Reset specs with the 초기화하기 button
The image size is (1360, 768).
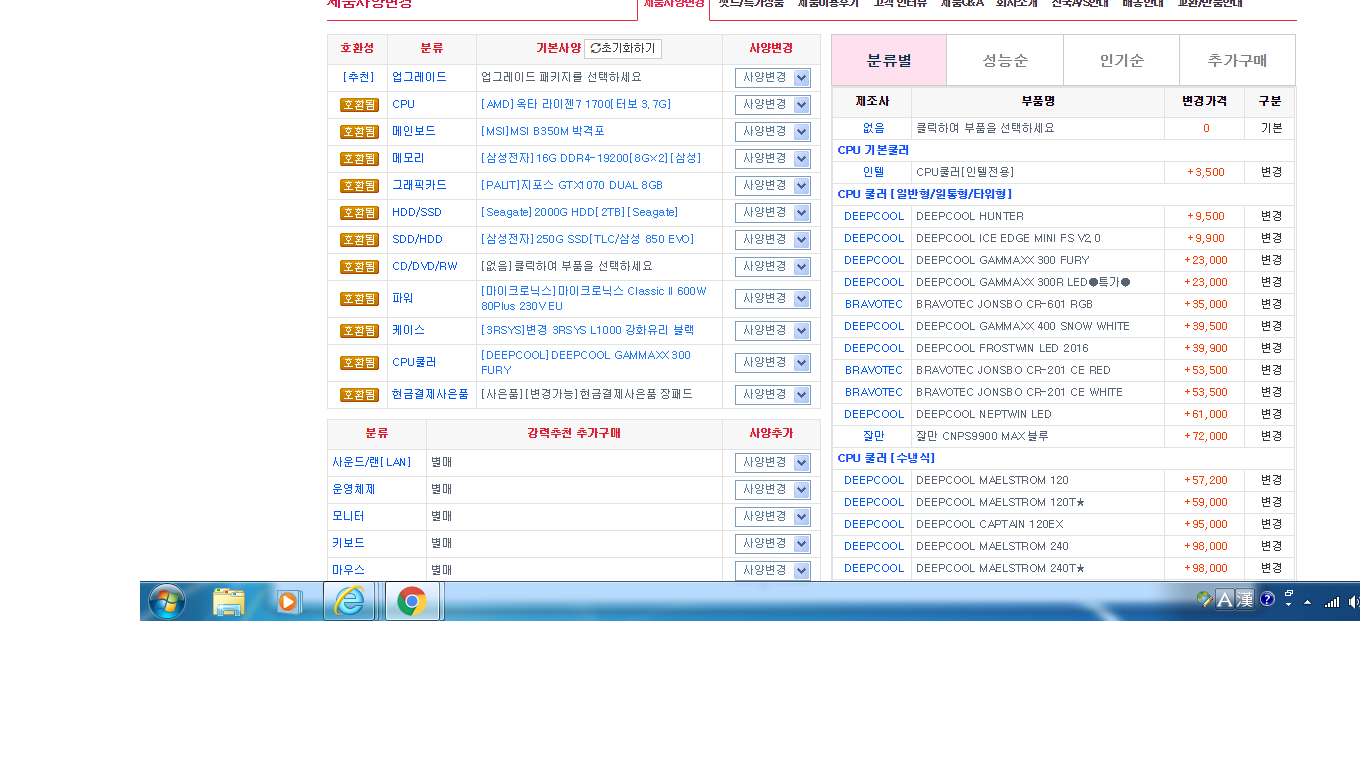click(623, 49)
